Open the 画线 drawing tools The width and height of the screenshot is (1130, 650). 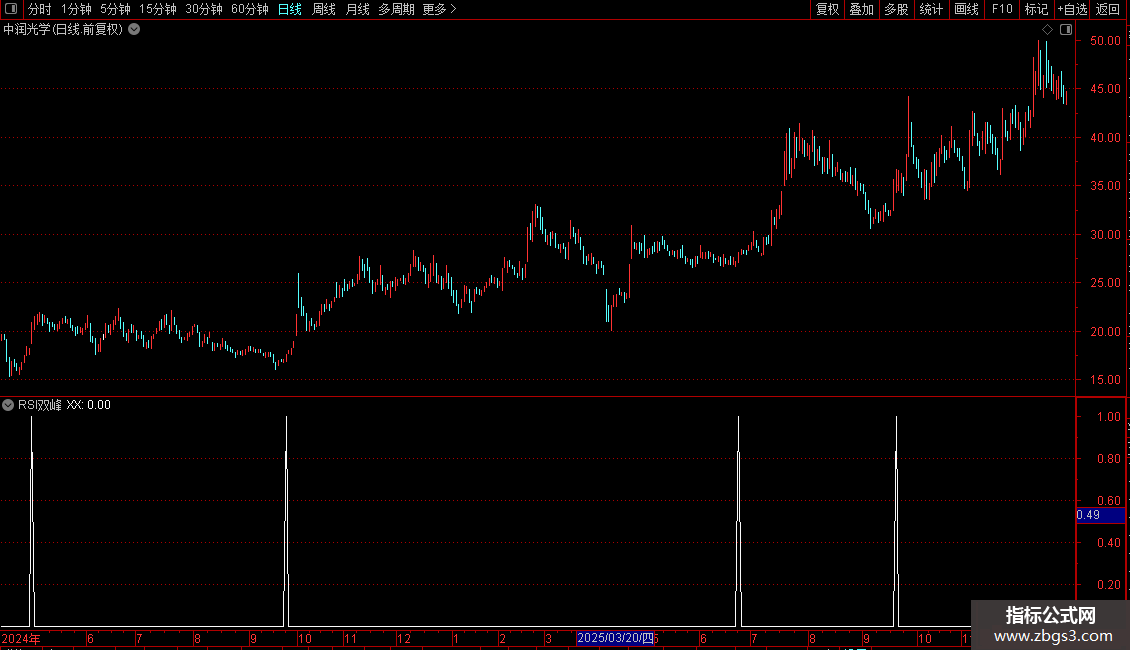pyautogui.click(x=966, y=9)
